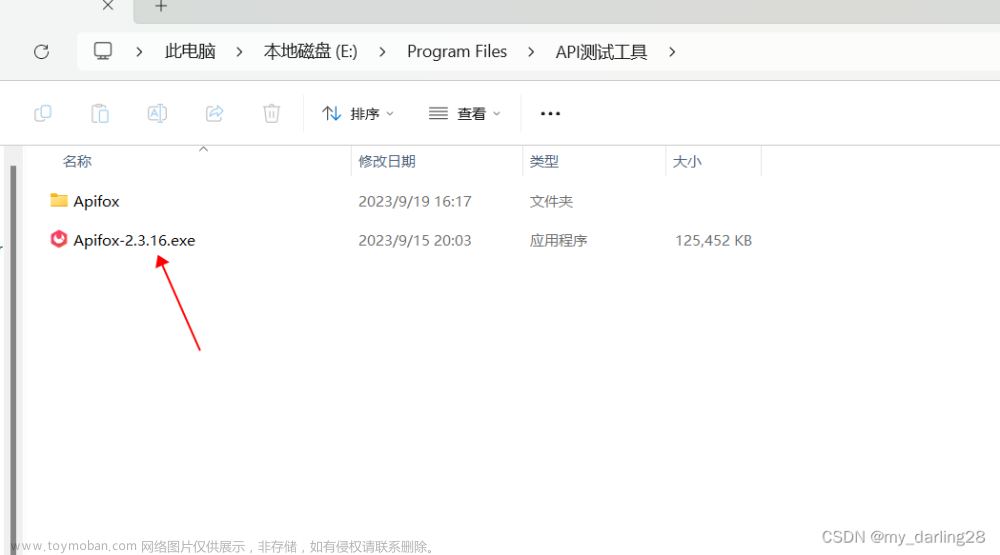Click the delete trash icon
The image size is (1000, 555).
point(272,114)
